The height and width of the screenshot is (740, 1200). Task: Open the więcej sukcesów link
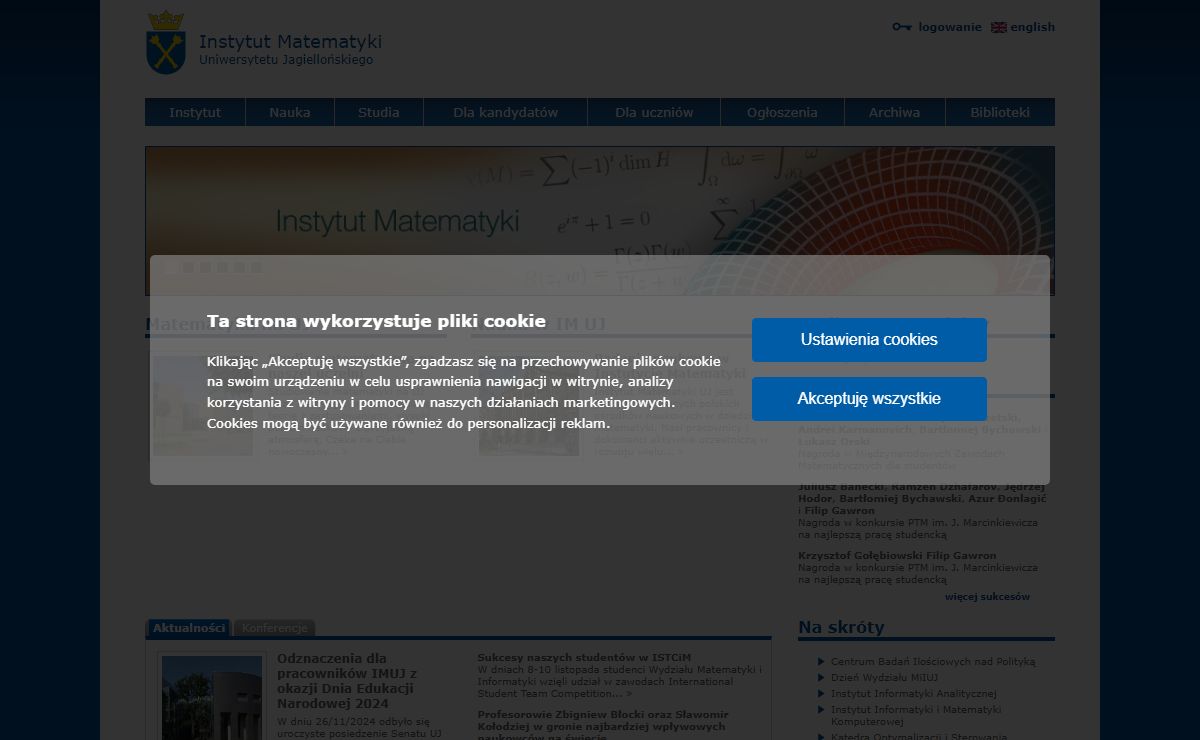coord(987,597)
